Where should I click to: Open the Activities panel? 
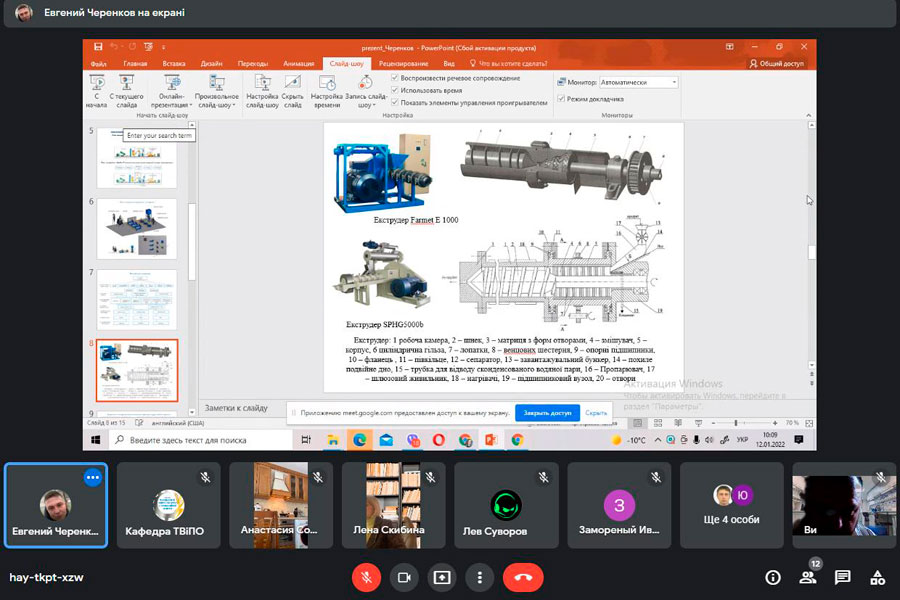(877, 577)
